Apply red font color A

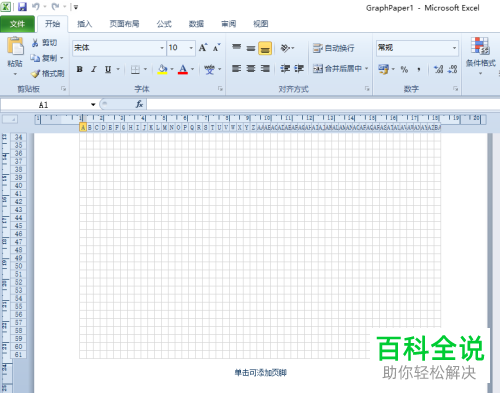(183, 69)
